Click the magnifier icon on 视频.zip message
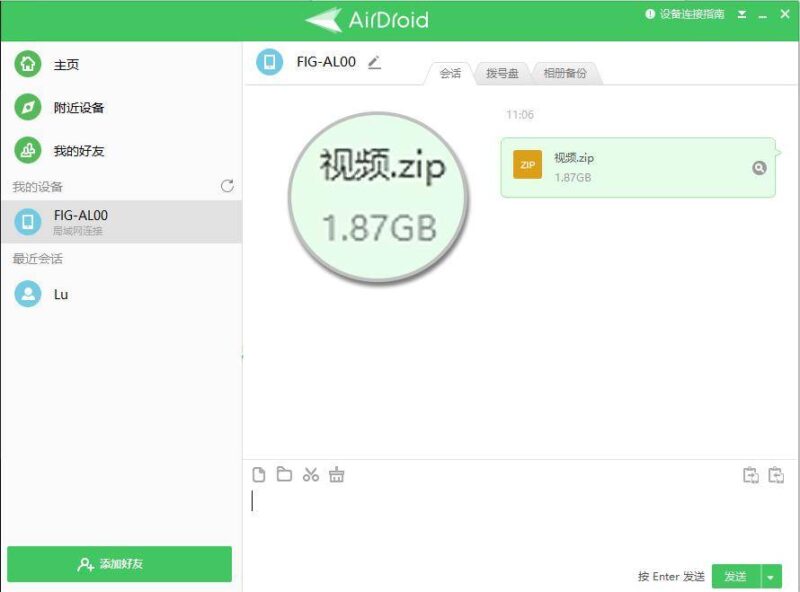Viewport: 800px width, 592px height. (760, 165)
